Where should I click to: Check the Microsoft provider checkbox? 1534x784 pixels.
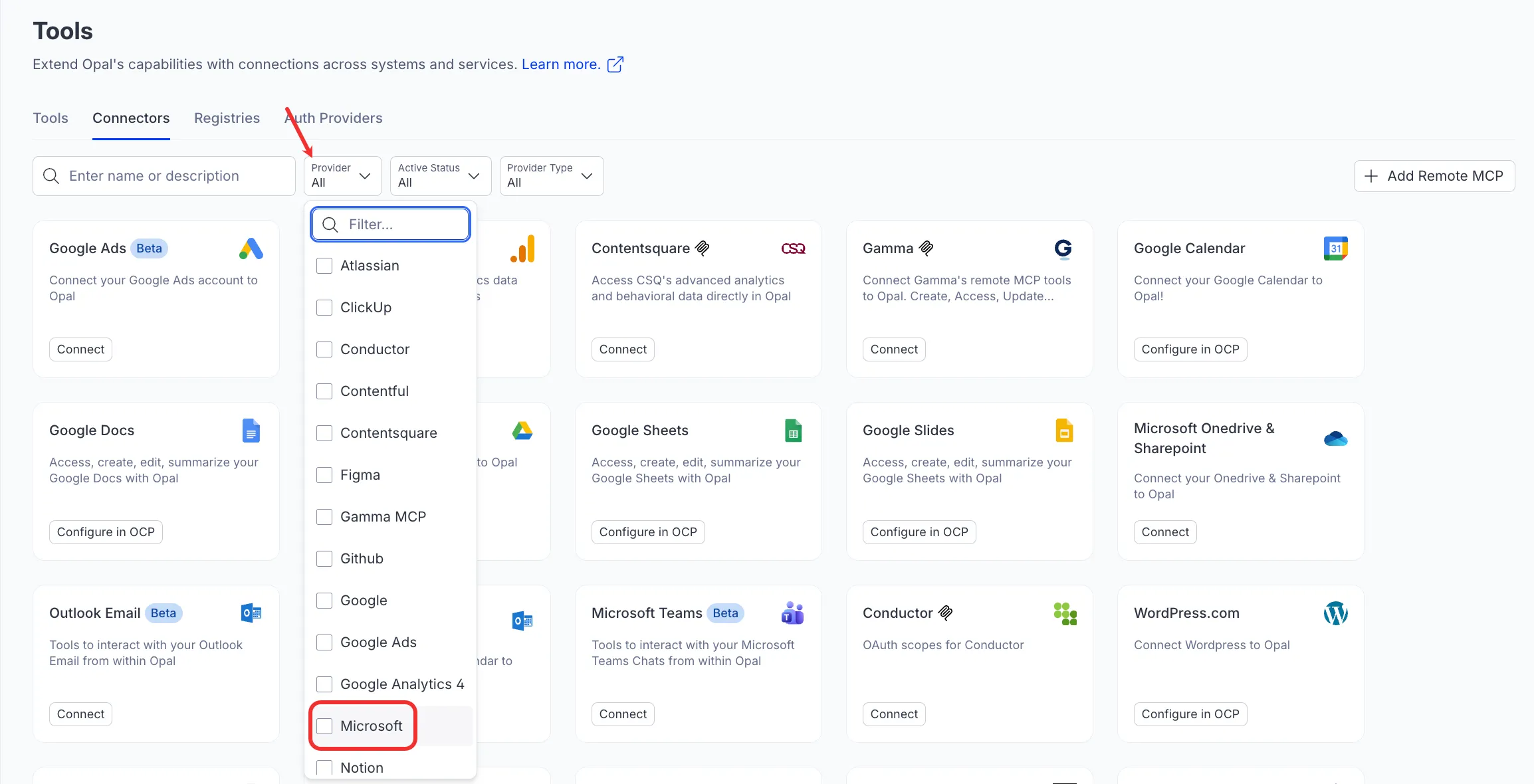[x=324, y=726]
